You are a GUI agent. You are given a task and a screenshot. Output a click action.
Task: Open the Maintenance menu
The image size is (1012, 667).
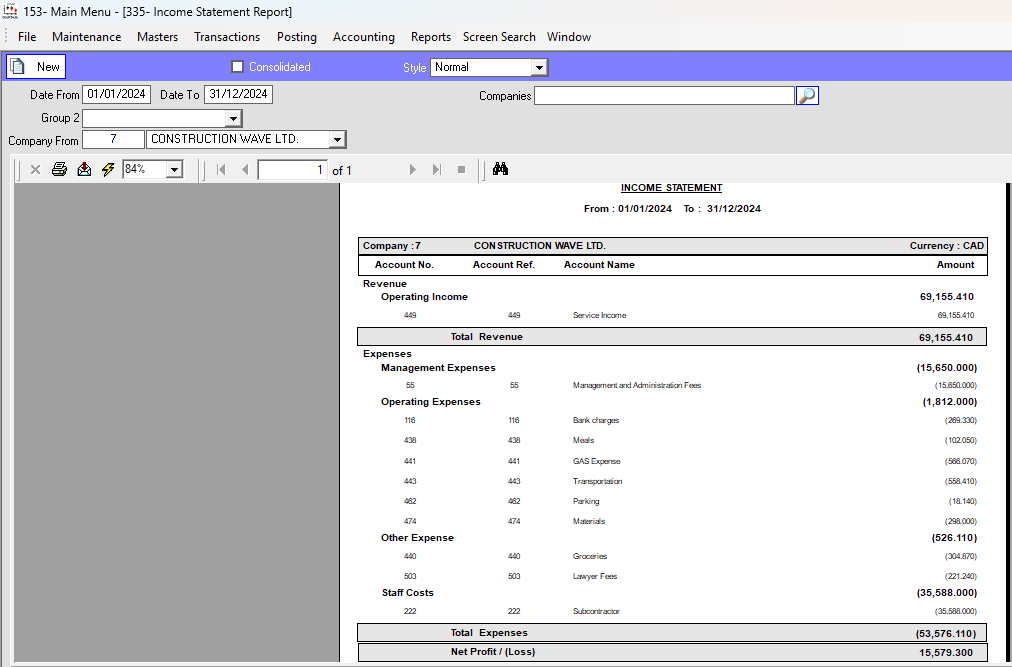coord(86,37)
